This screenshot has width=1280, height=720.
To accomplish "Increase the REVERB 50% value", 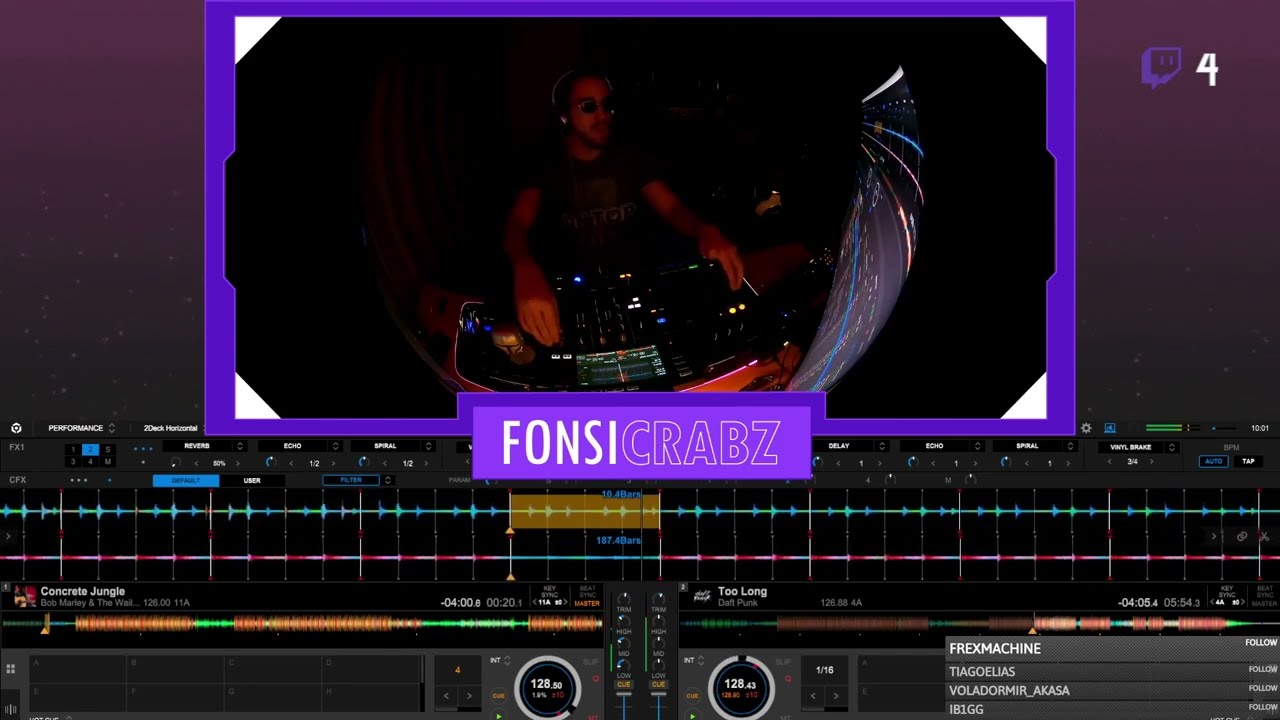I will [x=238, y=464].
